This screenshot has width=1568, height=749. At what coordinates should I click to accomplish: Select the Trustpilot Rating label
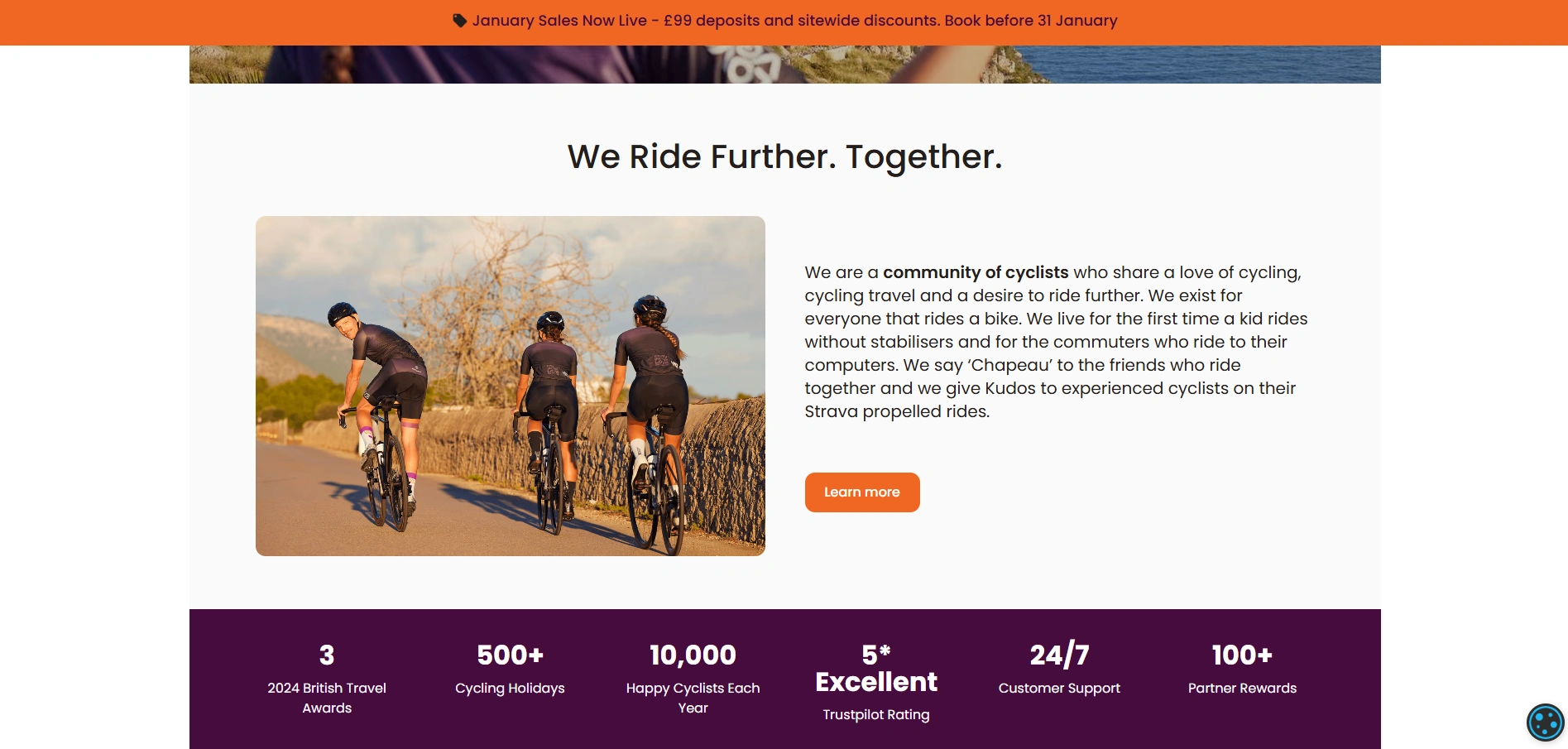(x=876, y=714)
